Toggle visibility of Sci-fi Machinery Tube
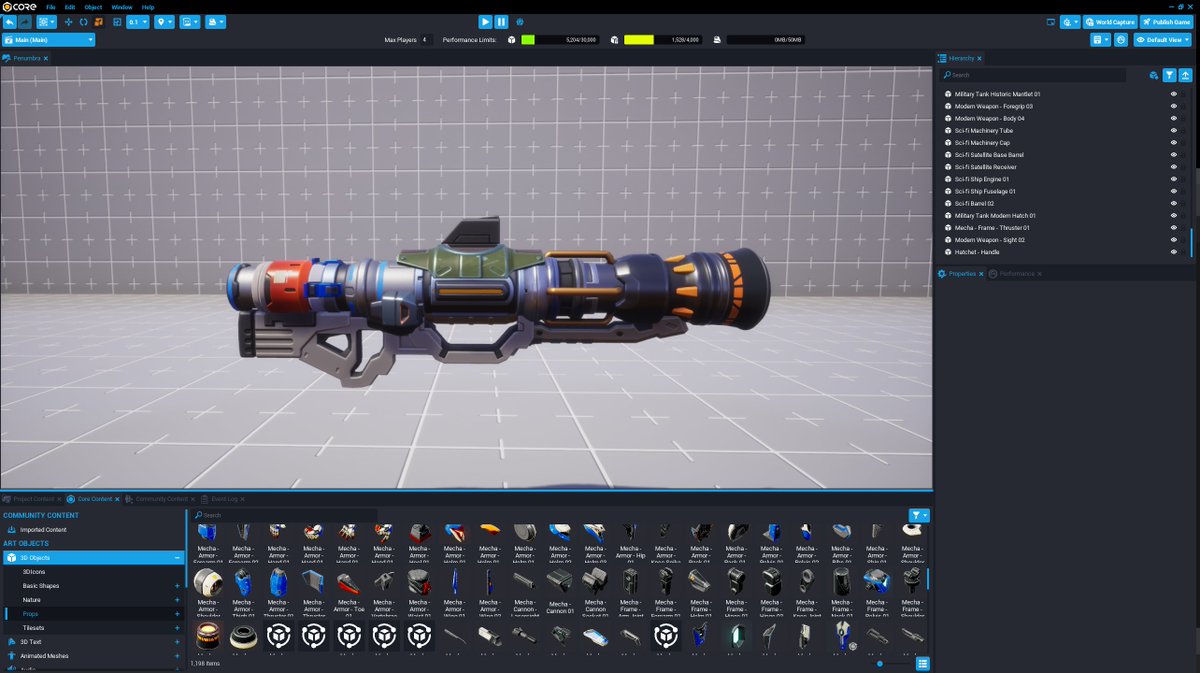 point(1174,131)
